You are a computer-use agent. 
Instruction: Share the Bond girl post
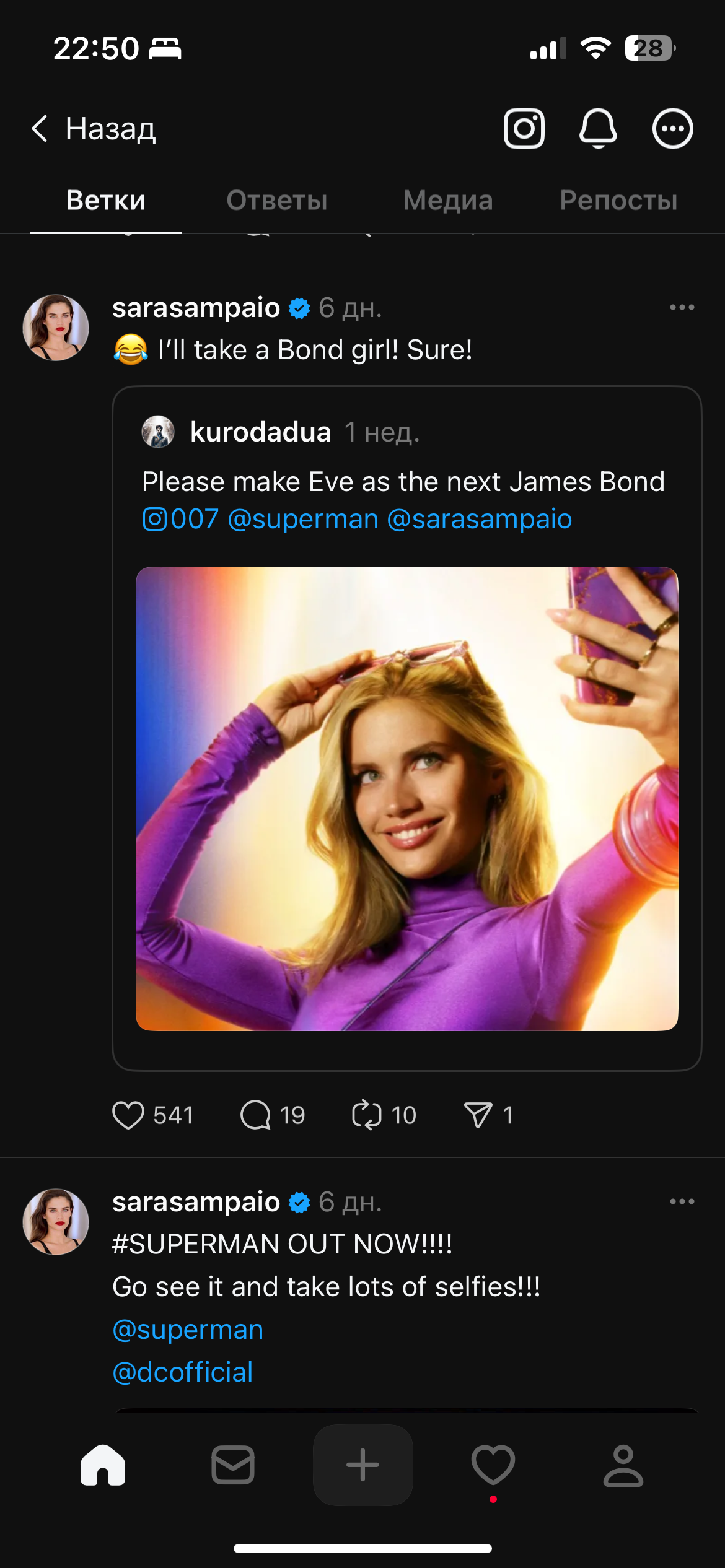click(x=478, y=1115)
